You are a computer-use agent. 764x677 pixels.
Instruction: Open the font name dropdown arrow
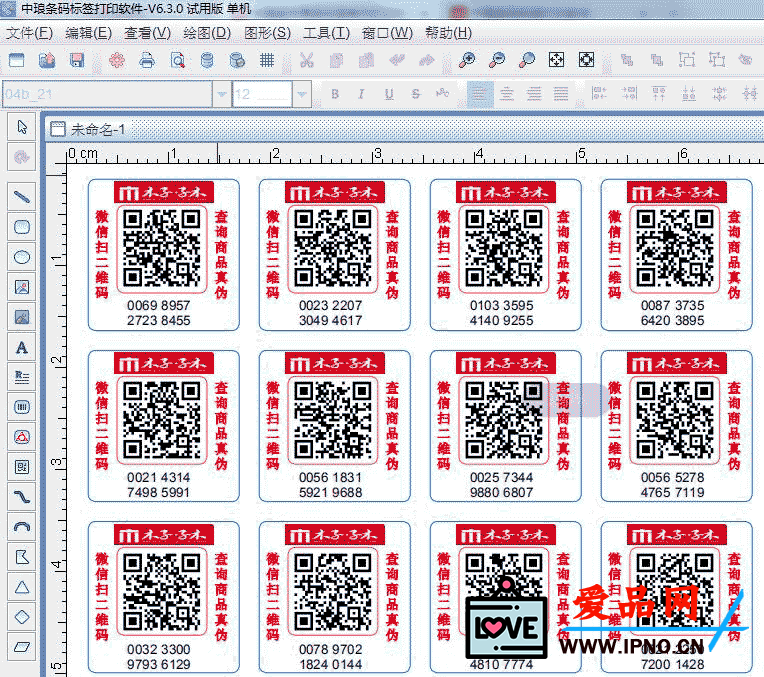click(x=222, y=94)
